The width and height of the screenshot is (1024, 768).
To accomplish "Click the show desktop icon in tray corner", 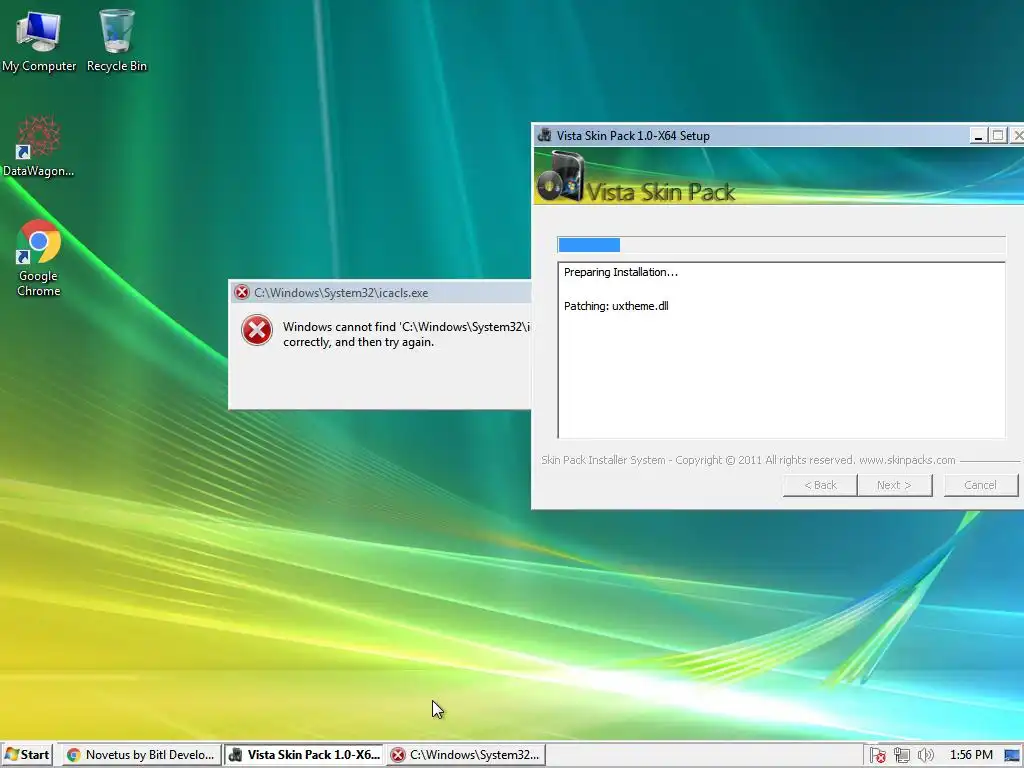I will tap(1013, 756).
